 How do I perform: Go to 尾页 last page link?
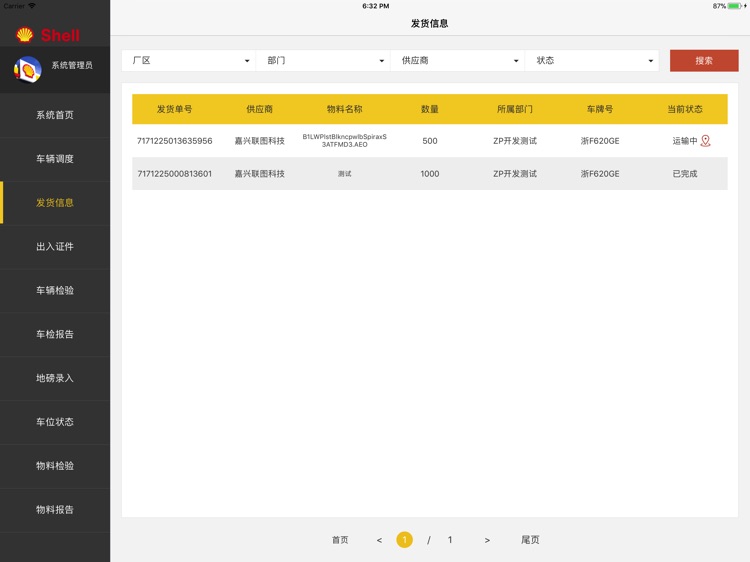[530, 540]
